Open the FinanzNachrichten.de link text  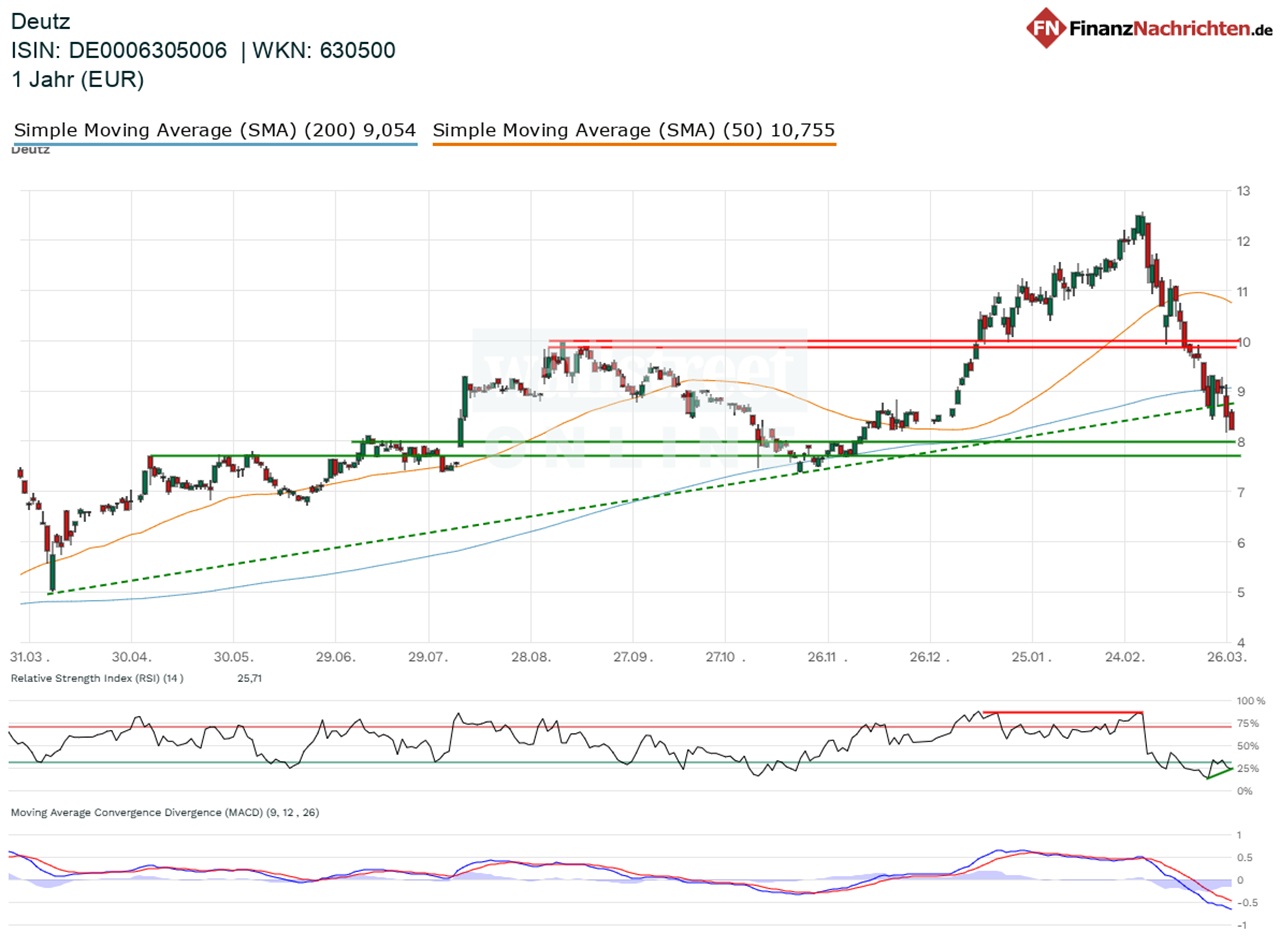[1166, 29]
